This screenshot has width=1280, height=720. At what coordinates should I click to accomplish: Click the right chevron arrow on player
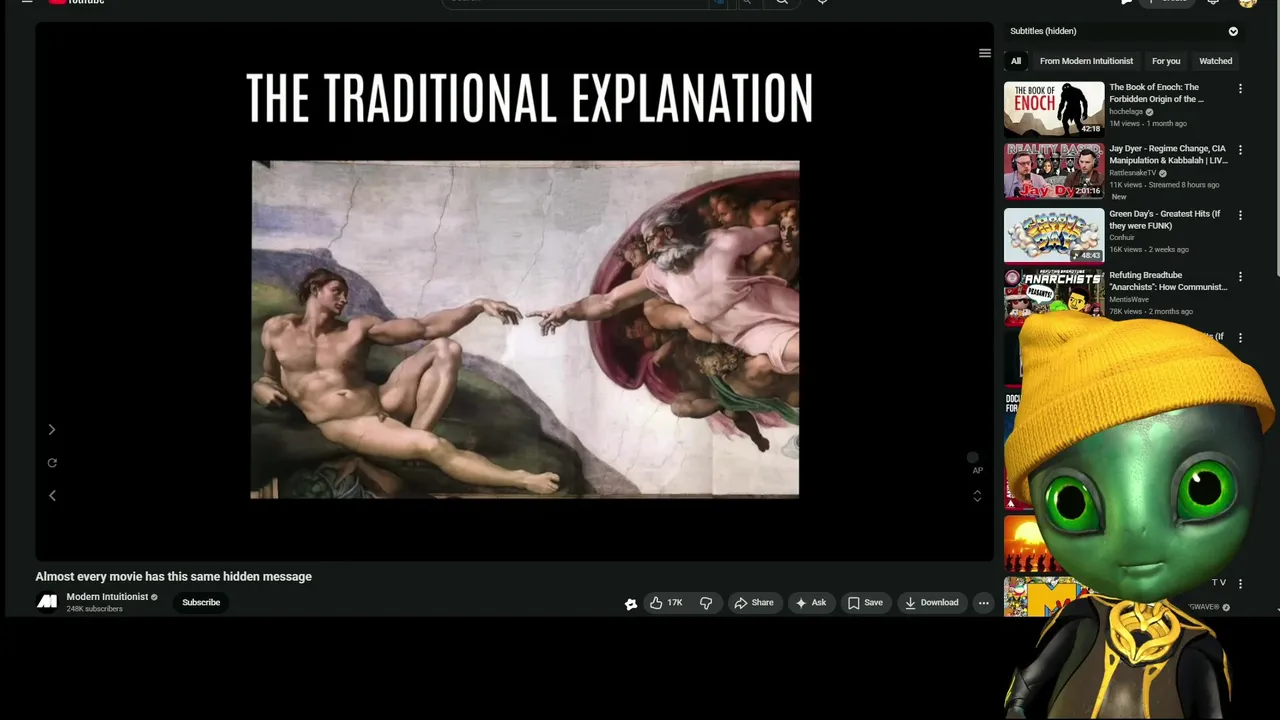[52, 429]
